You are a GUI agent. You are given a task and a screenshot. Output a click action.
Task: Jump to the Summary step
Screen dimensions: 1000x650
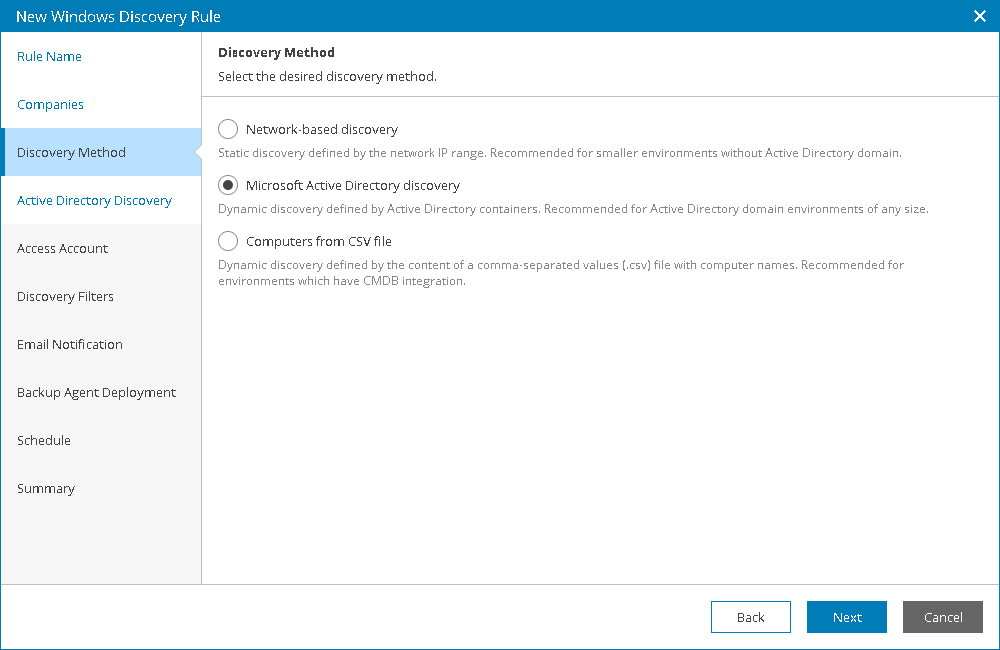point(46,488)
